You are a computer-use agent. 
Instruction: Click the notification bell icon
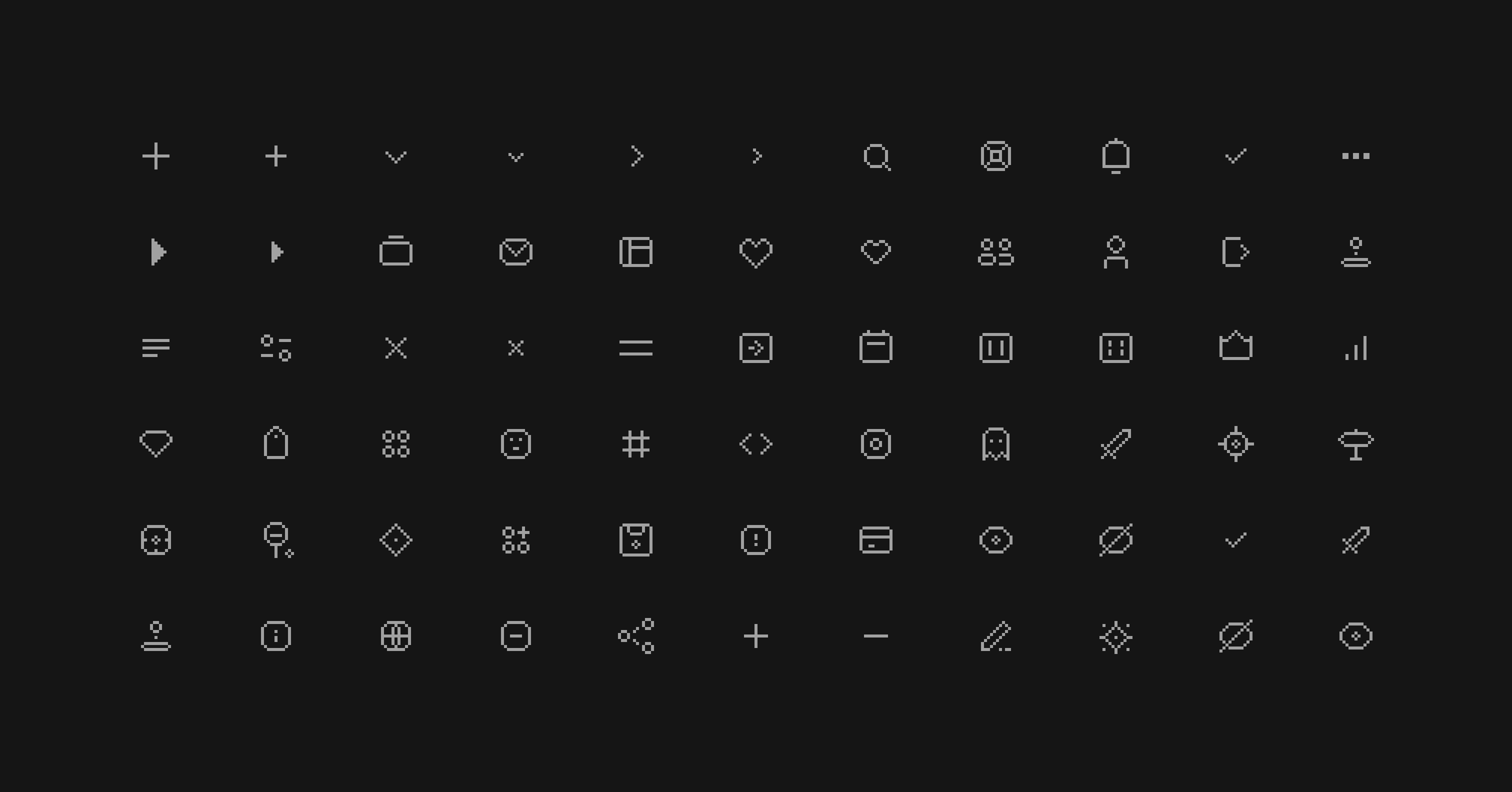click(1116, 156)
